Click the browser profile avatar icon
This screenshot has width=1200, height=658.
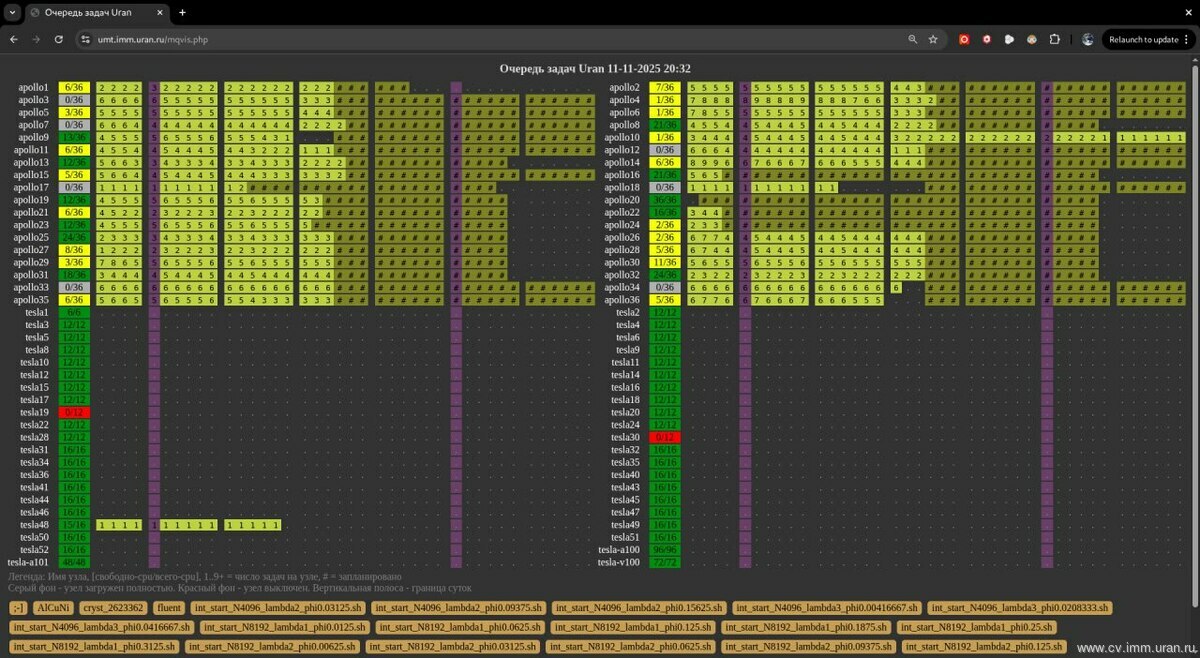tap(1087, 39)
